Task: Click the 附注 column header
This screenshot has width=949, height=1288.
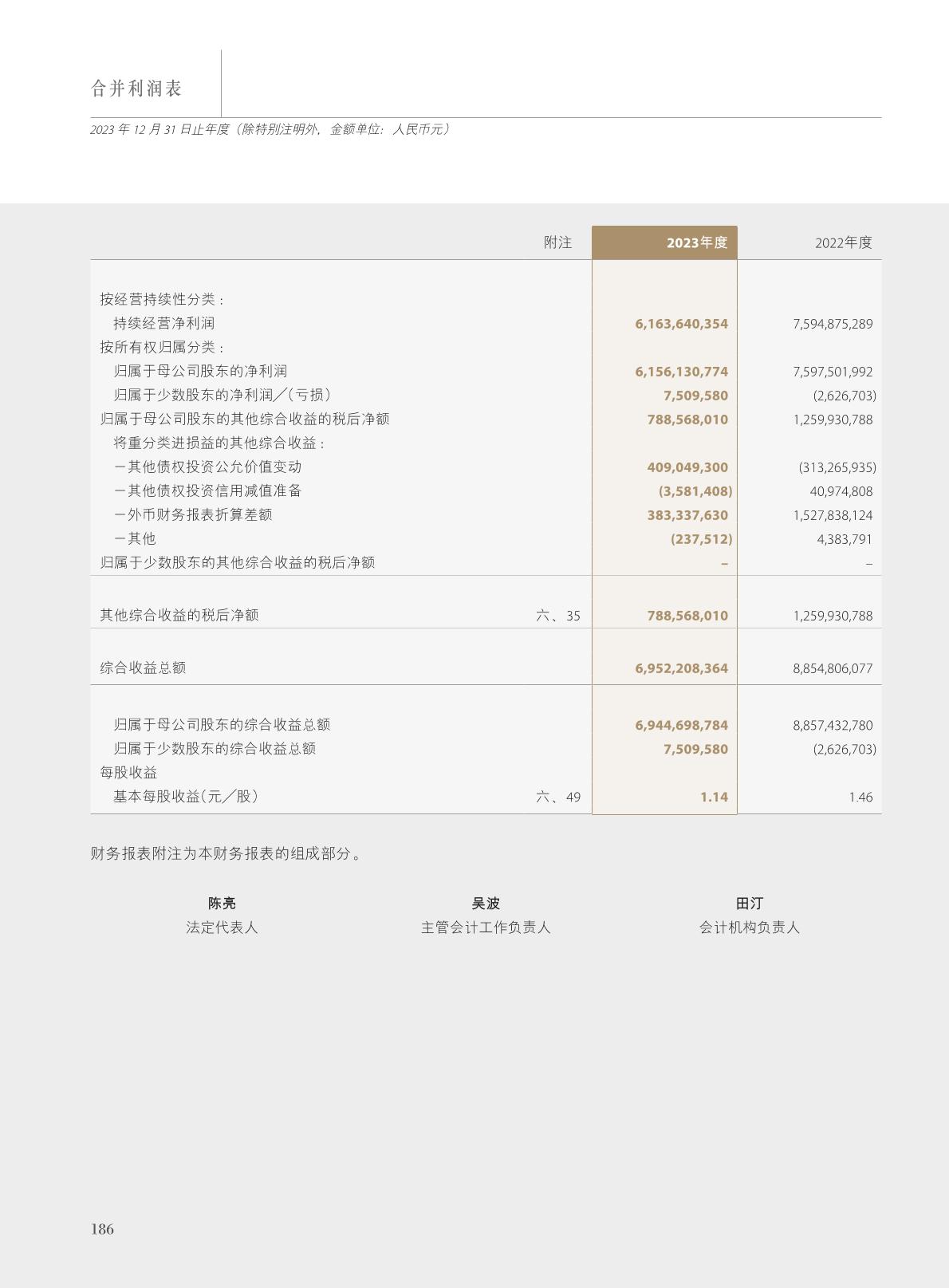Action: pos(557,242)
